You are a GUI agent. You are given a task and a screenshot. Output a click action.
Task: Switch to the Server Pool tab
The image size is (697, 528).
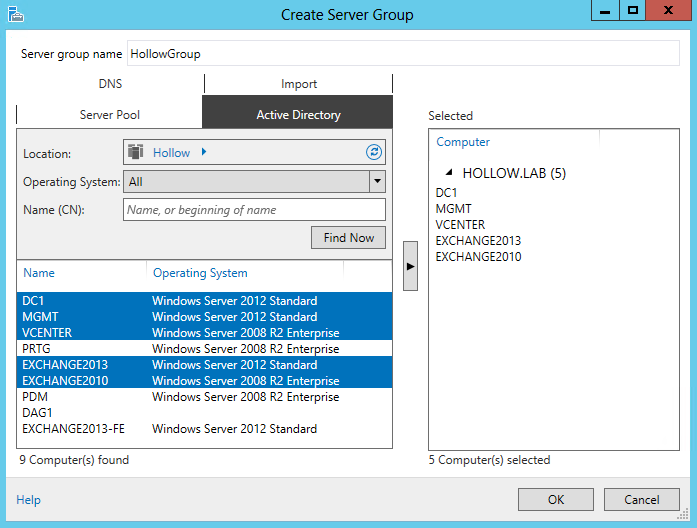(x=110, y=115)
